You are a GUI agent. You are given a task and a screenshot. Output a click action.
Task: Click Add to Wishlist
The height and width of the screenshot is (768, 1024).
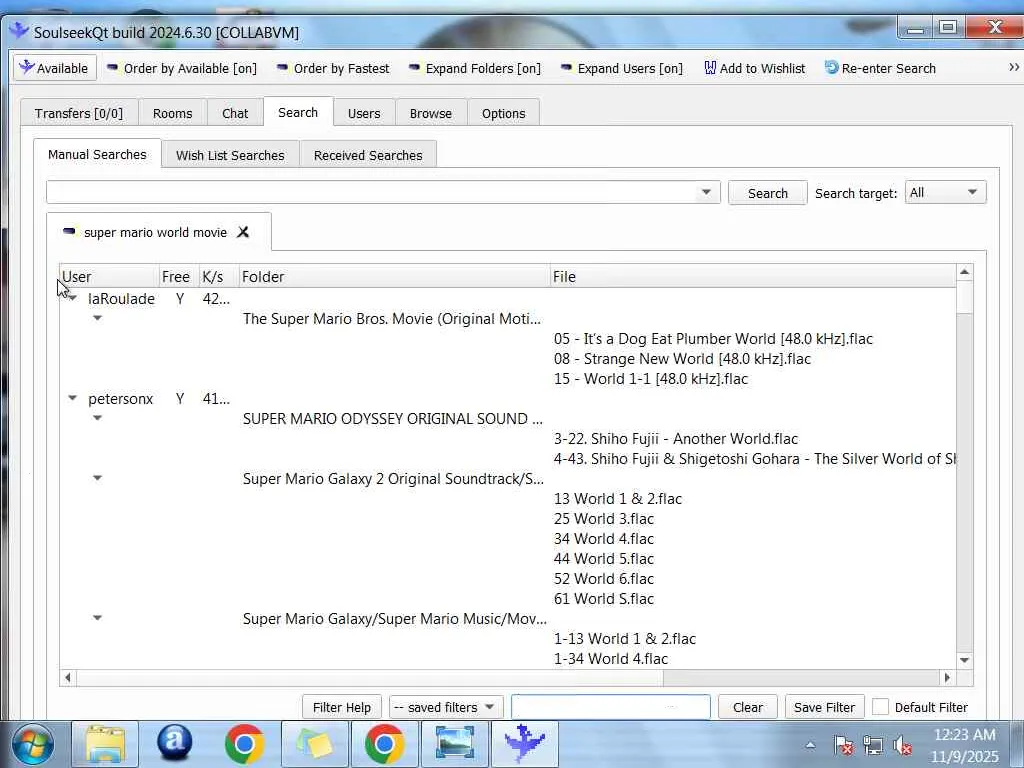tap(754, 68)
